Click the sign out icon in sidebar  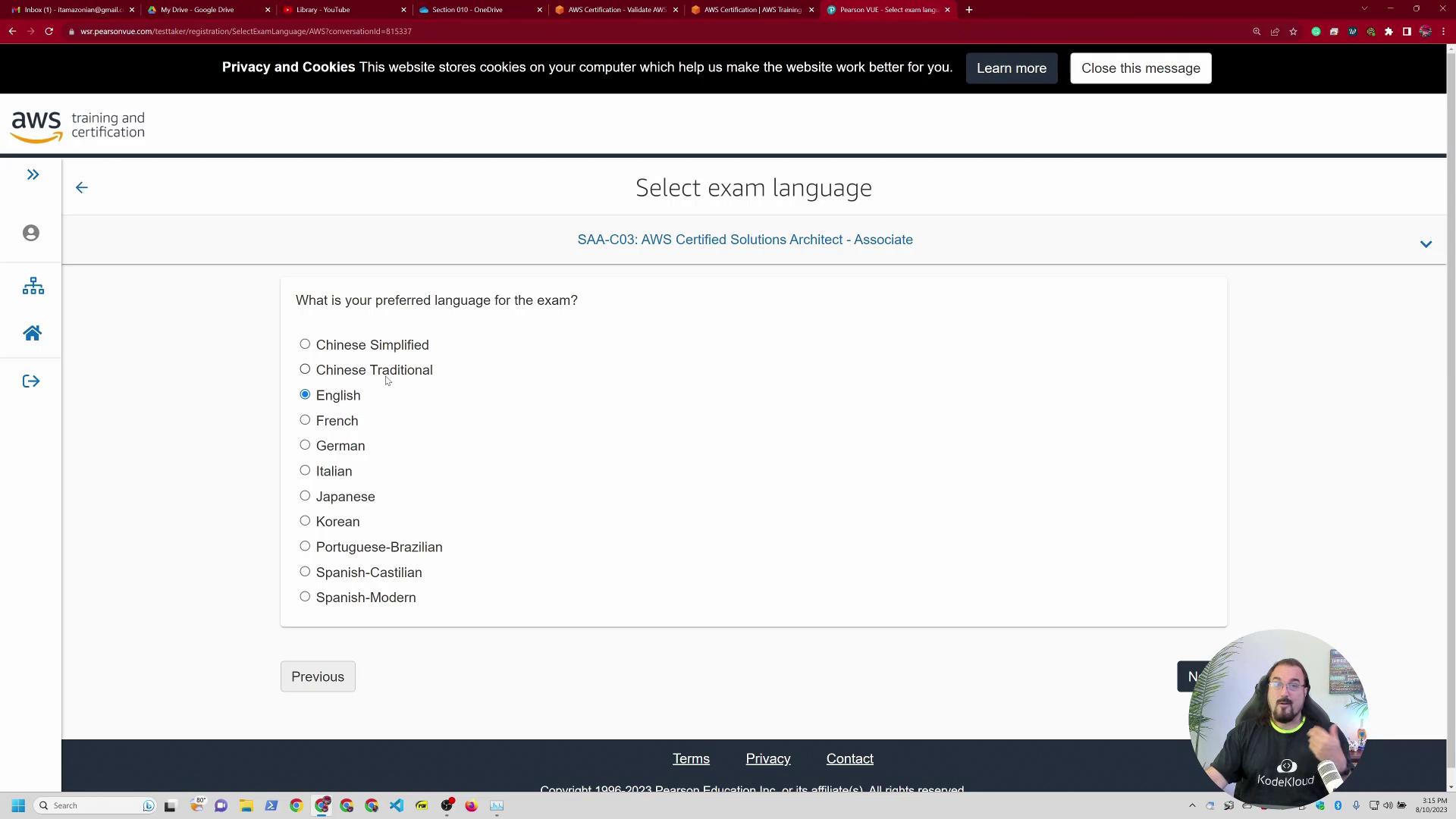pyautogui.click(x=31, y=381)
